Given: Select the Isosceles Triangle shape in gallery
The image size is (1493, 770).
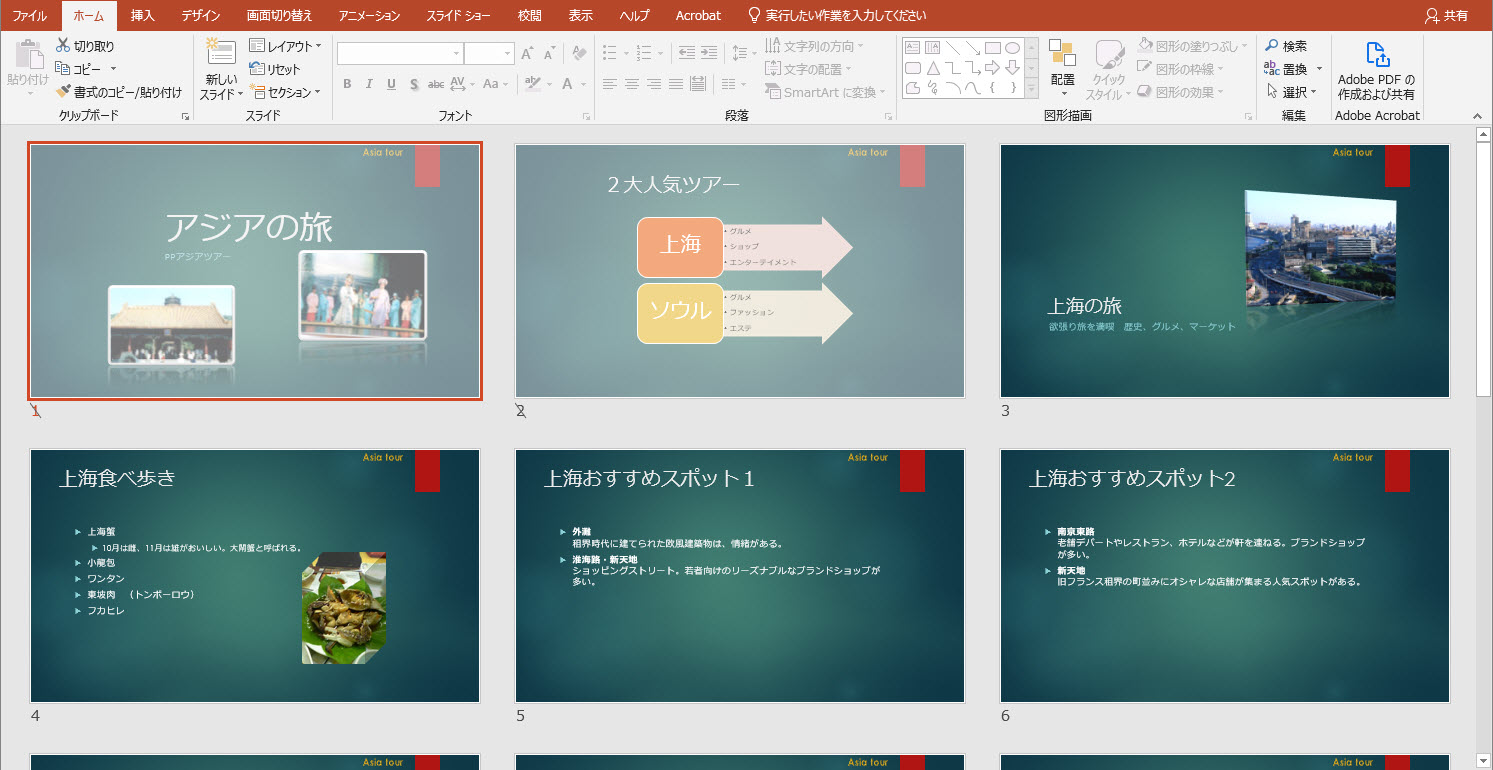Looking at the screenshot, I should [x=932, y=68].
